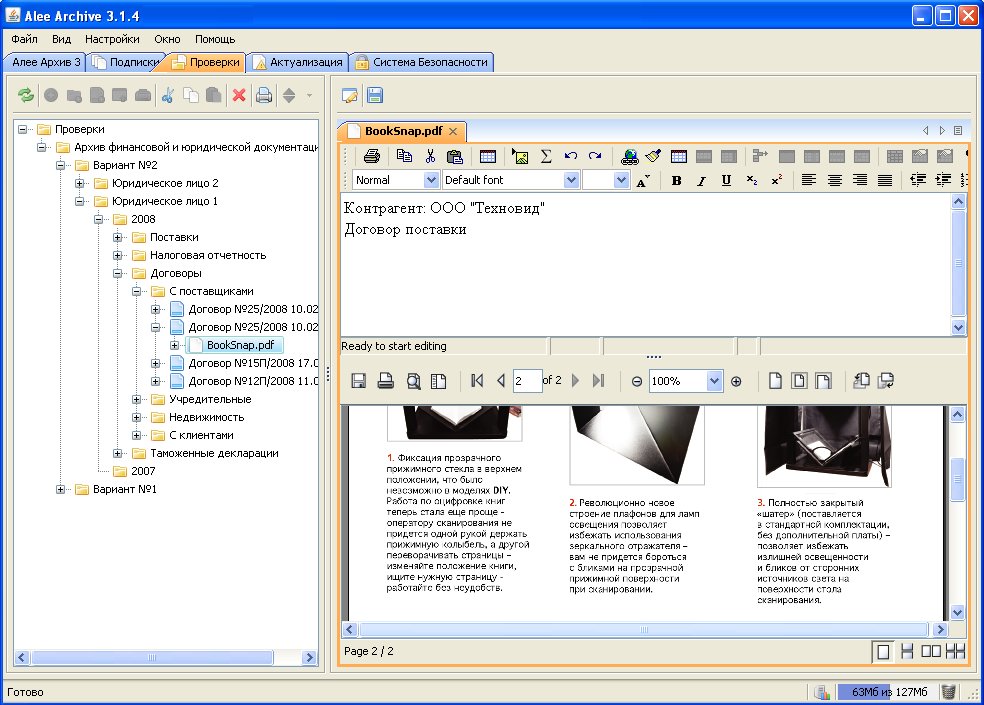Click the green refresh icon in tree toolbar

click(26, 96)
